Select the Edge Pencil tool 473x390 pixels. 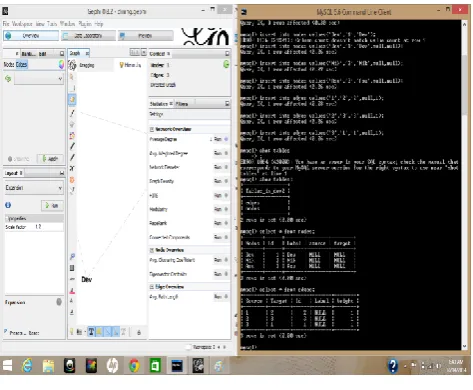coord(72,157)
